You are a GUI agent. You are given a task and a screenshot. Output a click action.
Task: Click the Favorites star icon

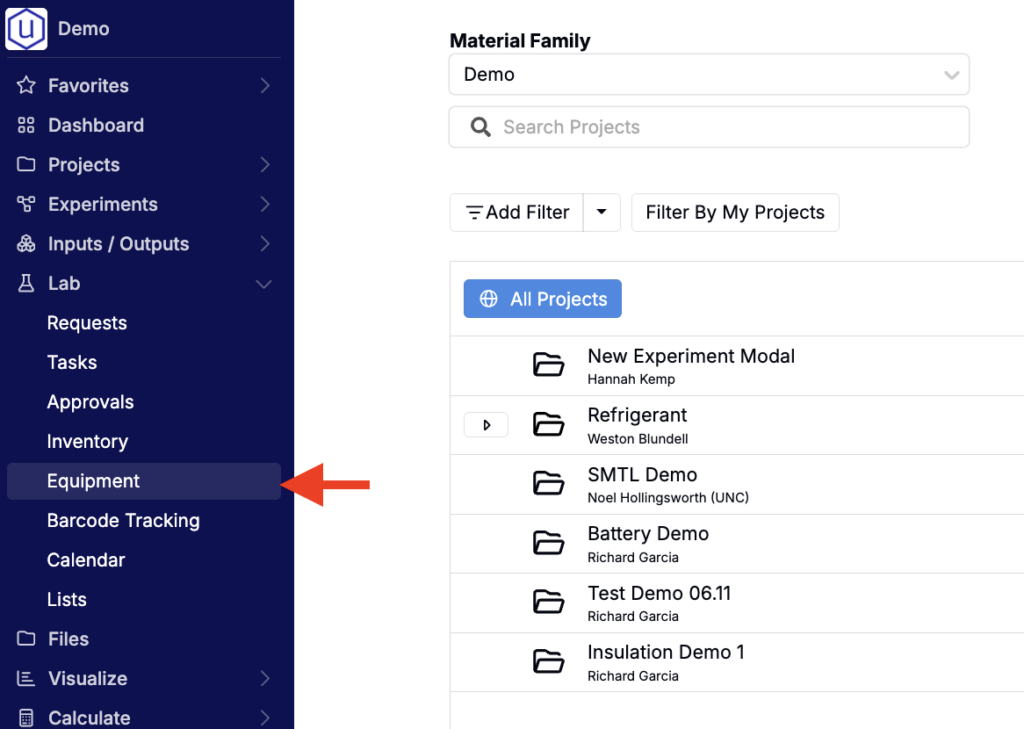(x=26, y=86)
